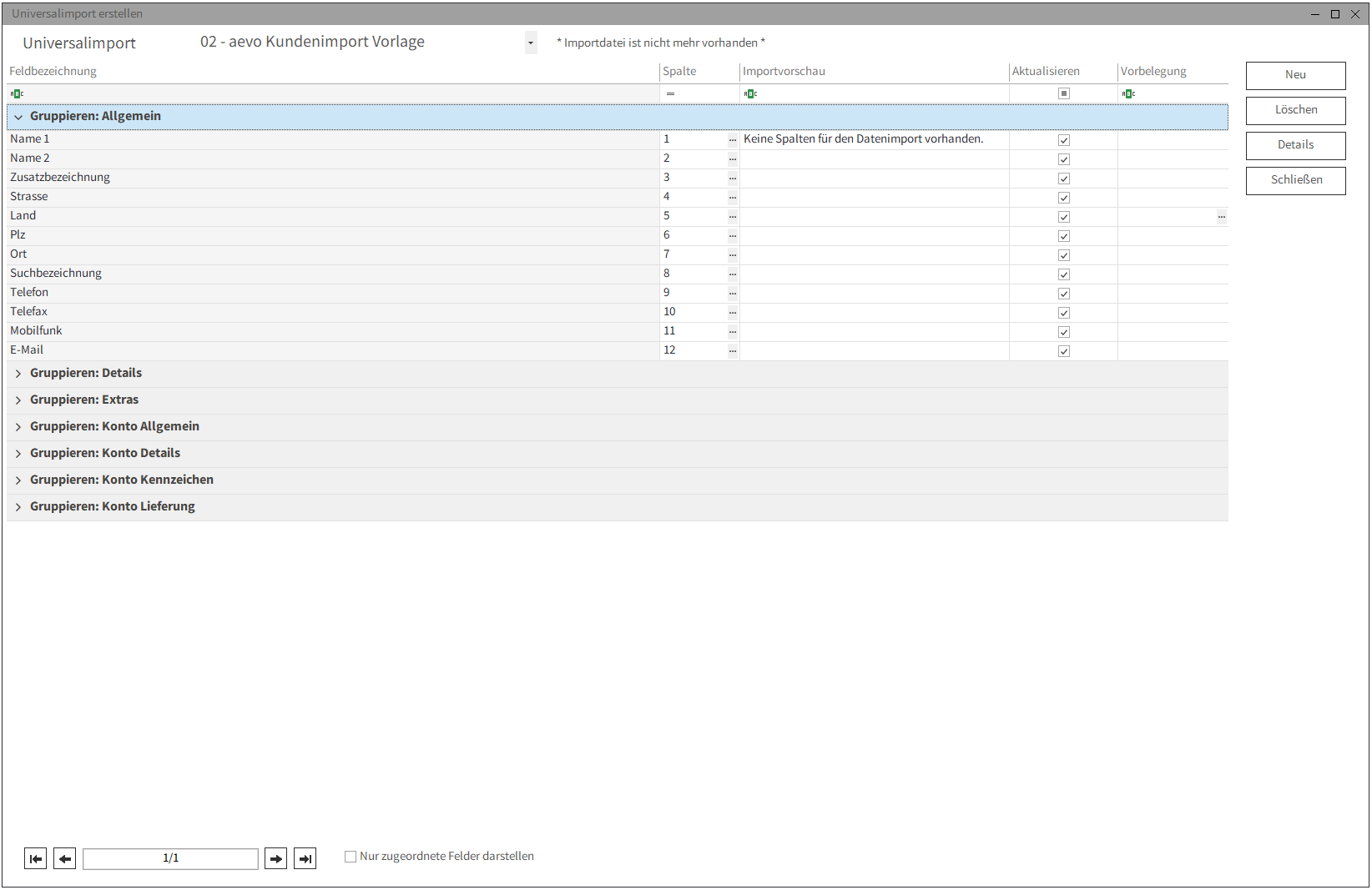Click Spalte filter equals icon
1372x890 pixels.
(670, 93)
